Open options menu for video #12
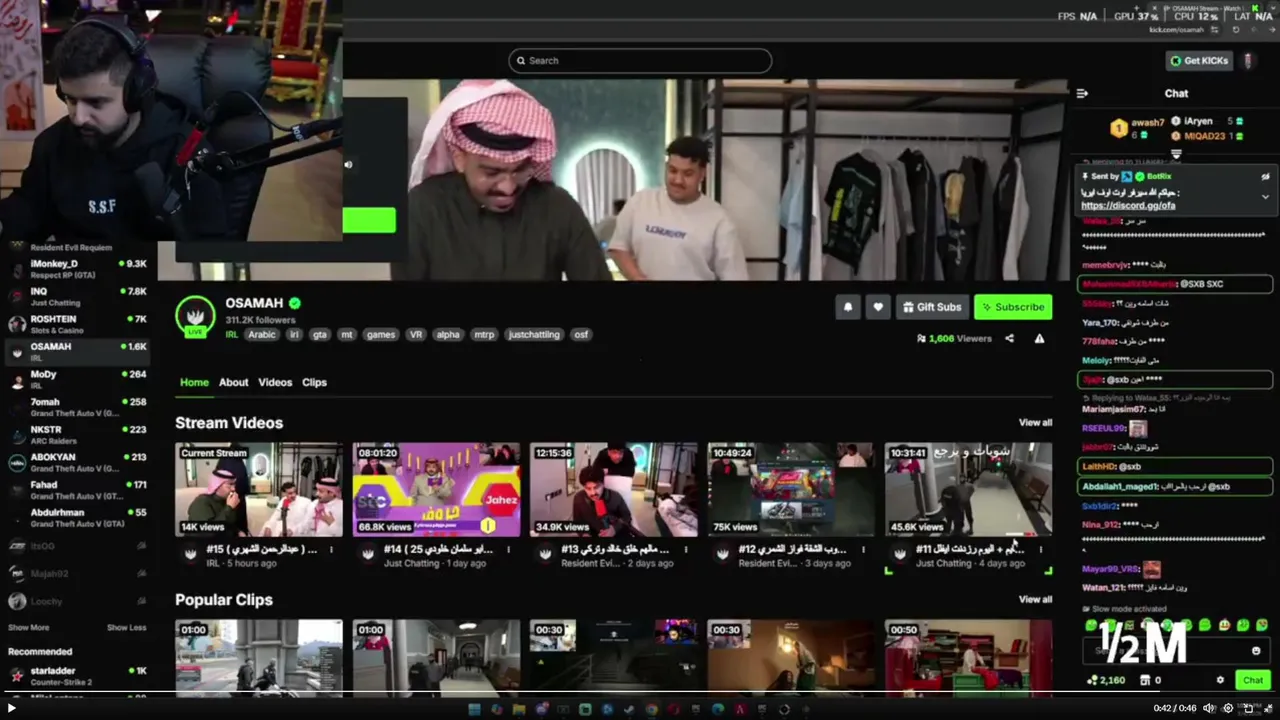This screenshot has height=720, width=1280. click(x=863, y=550)
